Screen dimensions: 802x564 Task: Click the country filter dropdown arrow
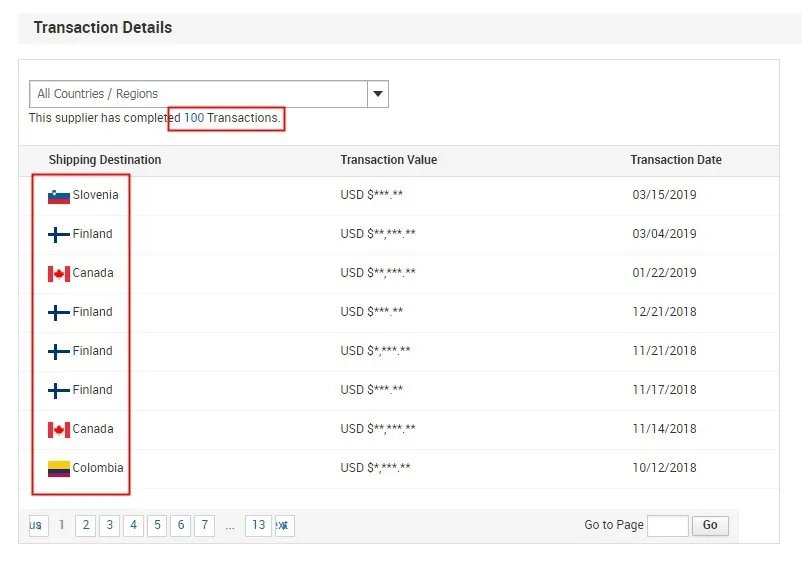[x=378, y=94]
